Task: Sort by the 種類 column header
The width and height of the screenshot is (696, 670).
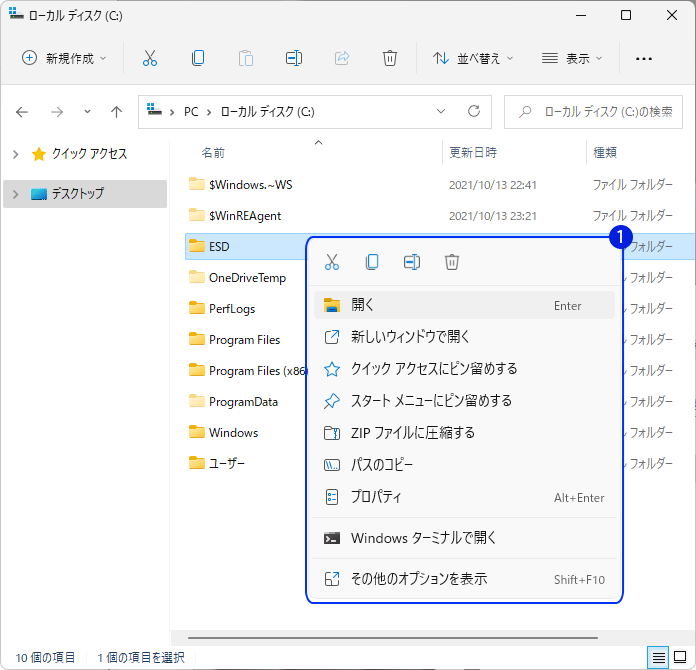Action: [x=605, y=153]
